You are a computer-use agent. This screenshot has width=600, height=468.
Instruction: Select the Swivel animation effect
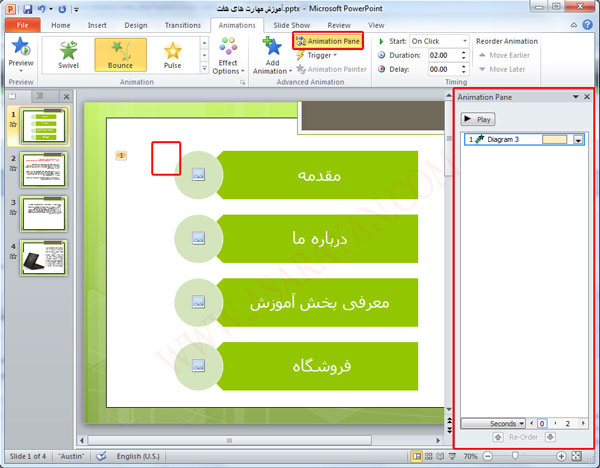tap(68, 57)
